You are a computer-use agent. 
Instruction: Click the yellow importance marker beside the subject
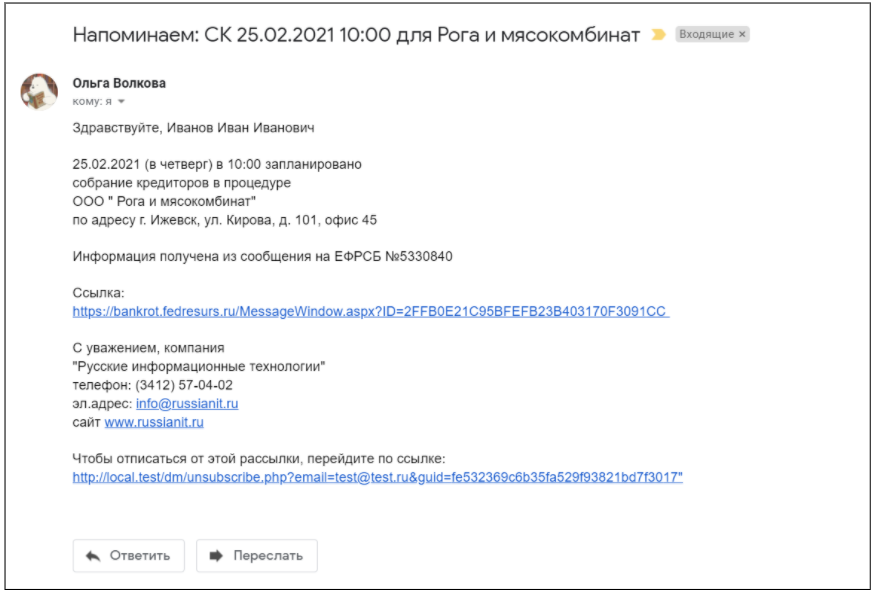tap(658, 35)
